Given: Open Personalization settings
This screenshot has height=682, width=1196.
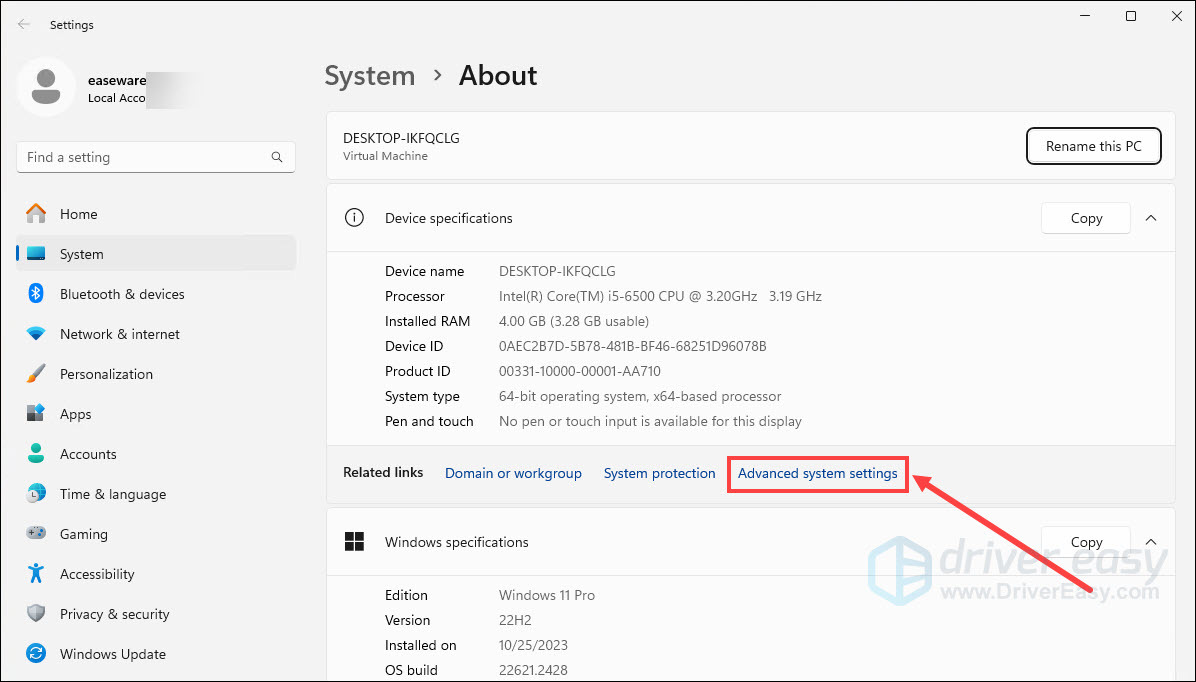Looking at the screenshot, I should point(156,374).
